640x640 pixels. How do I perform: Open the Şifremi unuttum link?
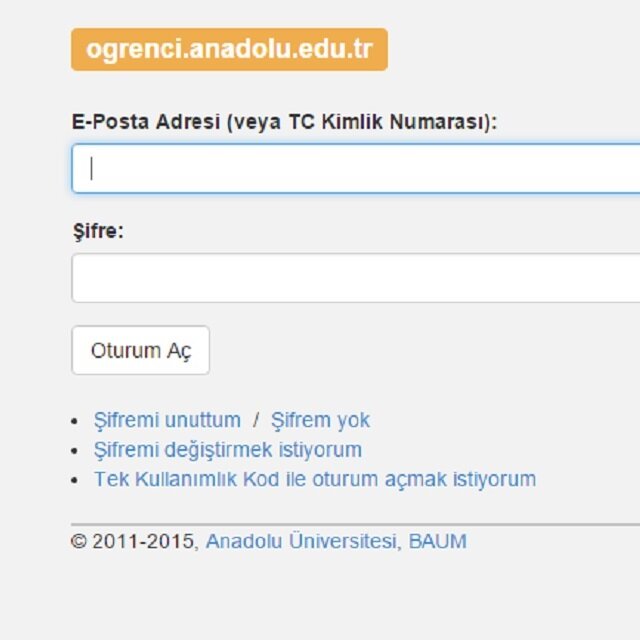pyautogui.click(x=167, y=420)
